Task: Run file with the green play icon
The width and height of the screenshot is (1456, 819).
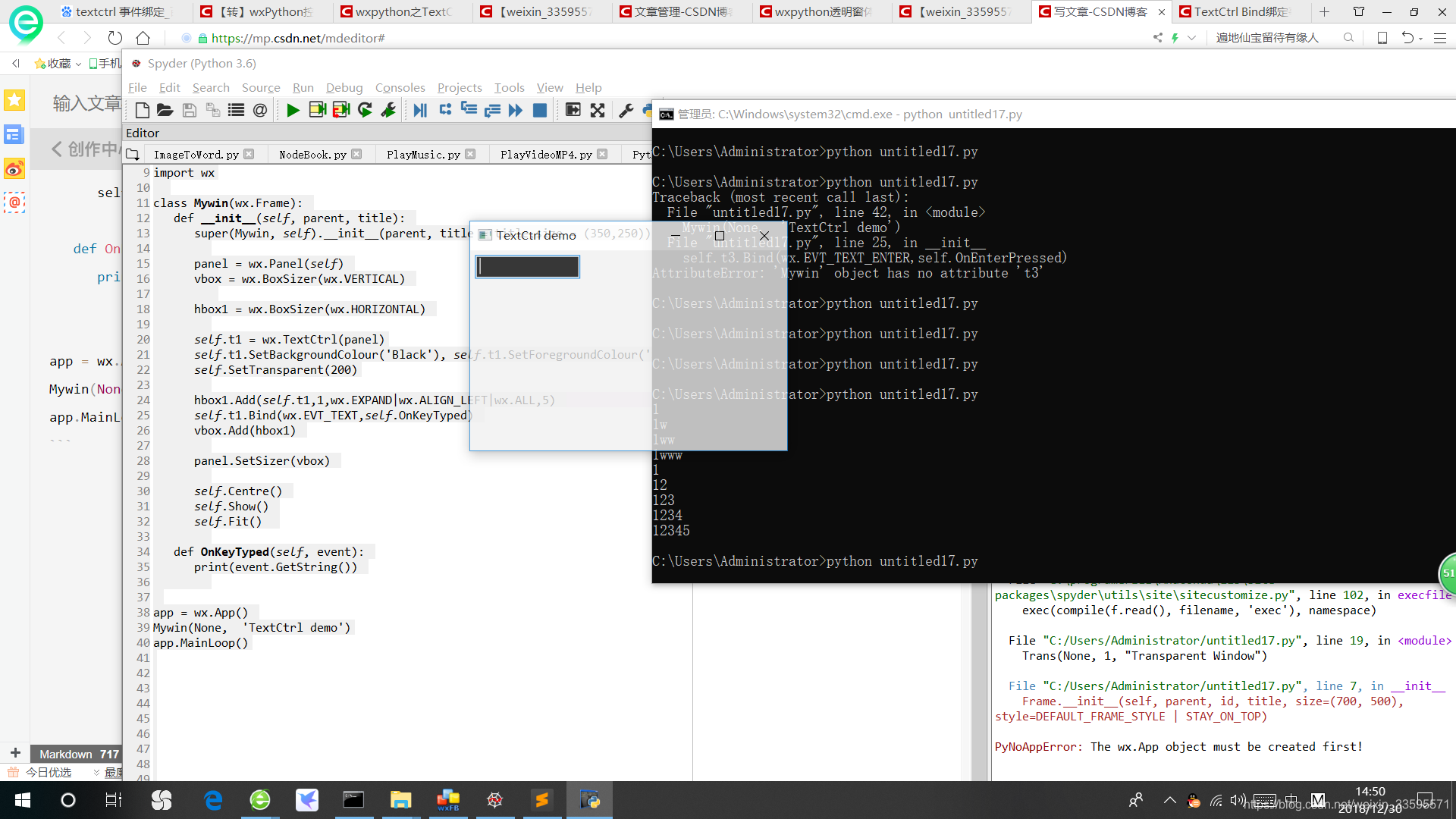Action: point(293,111)
